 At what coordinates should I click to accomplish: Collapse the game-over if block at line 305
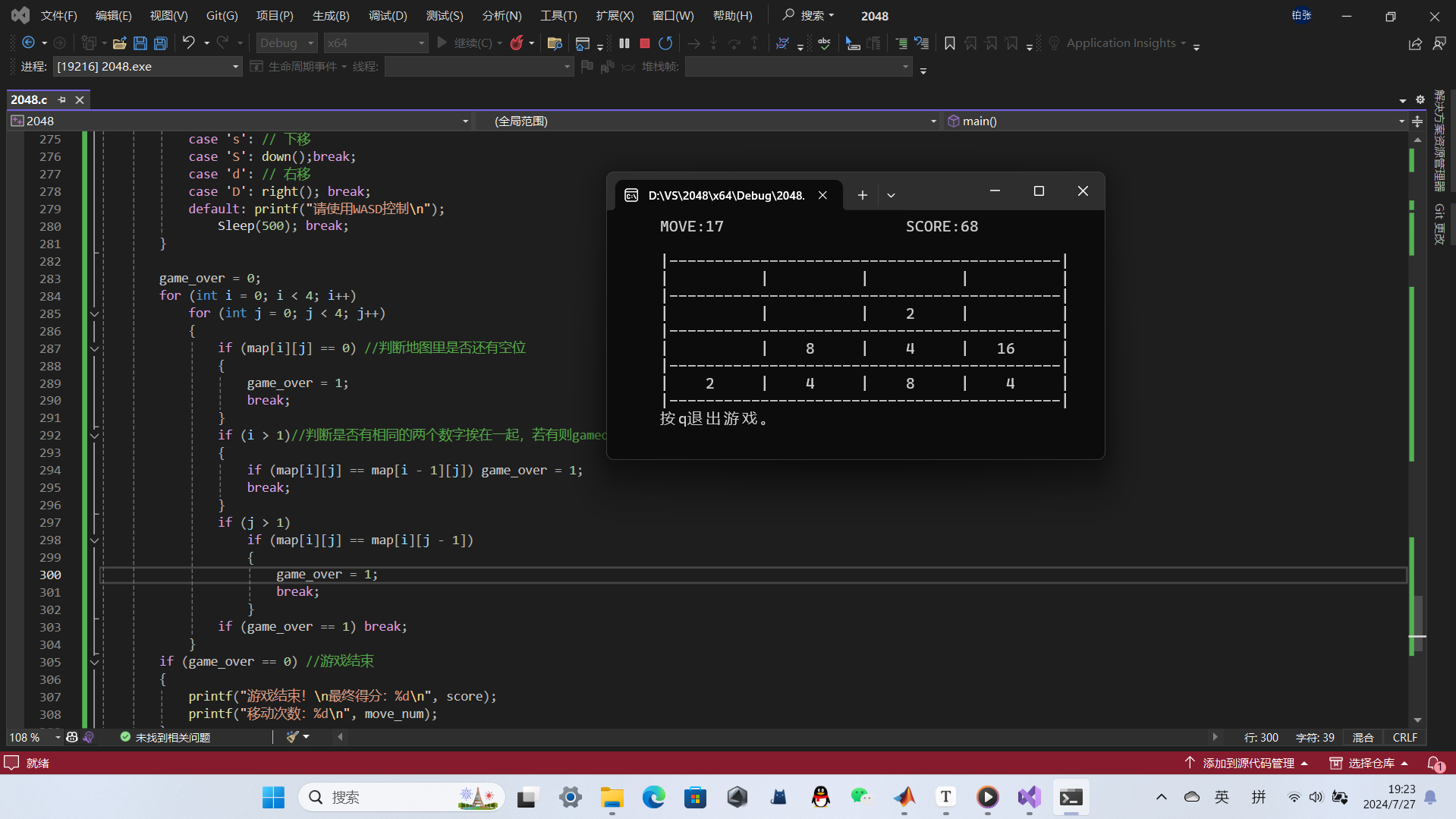[x=95, y=662]
